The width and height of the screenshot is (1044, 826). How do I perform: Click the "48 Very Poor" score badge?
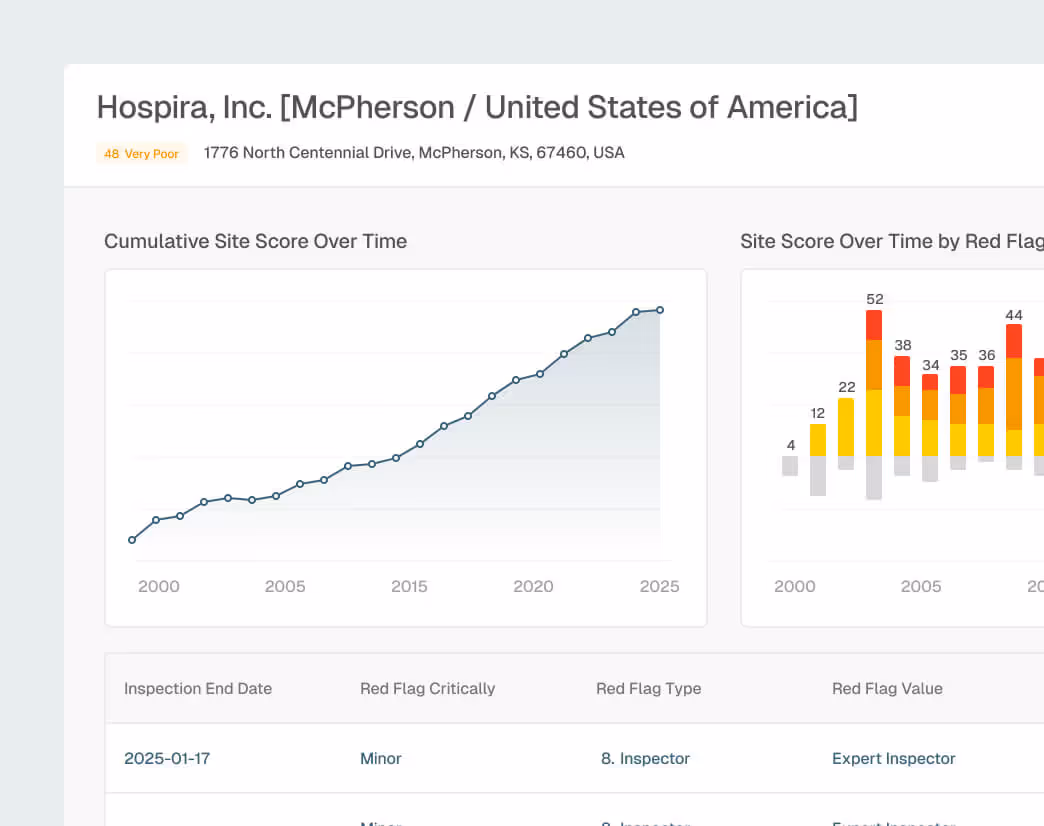coord(141,153)
